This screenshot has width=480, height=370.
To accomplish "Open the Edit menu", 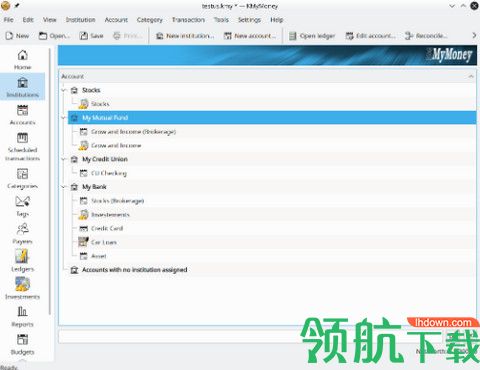I will click(28, 20).
